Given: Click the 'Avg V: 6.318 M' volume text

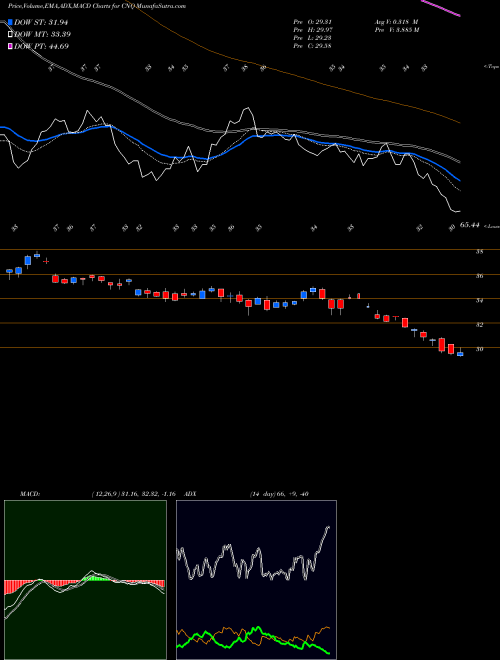Looking at the screenshot, I should (x=397, y=22).
